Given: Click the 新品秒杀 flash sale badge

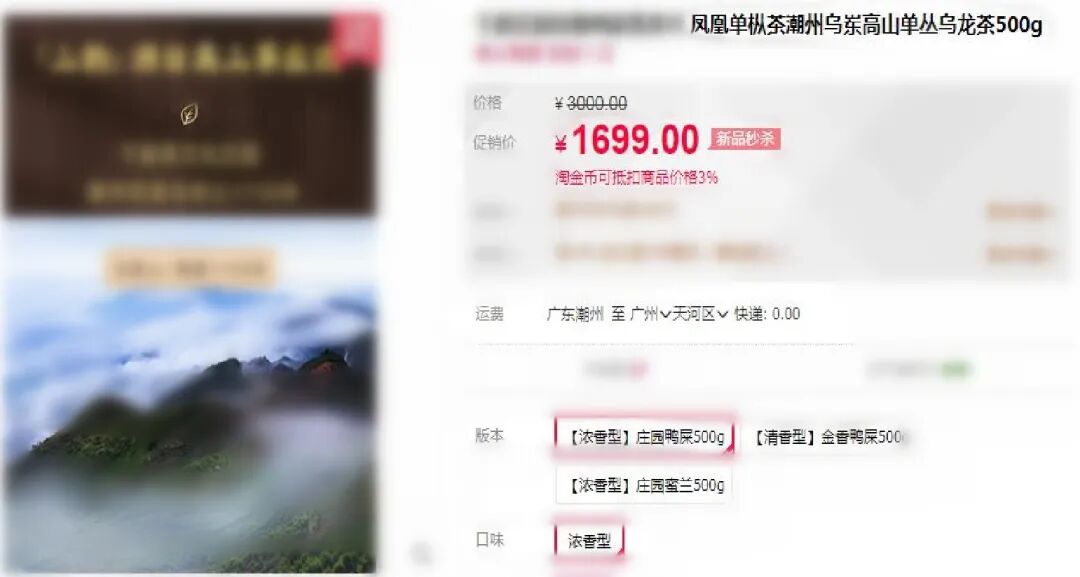Looking at the screenshot, I should coord(745,139).
